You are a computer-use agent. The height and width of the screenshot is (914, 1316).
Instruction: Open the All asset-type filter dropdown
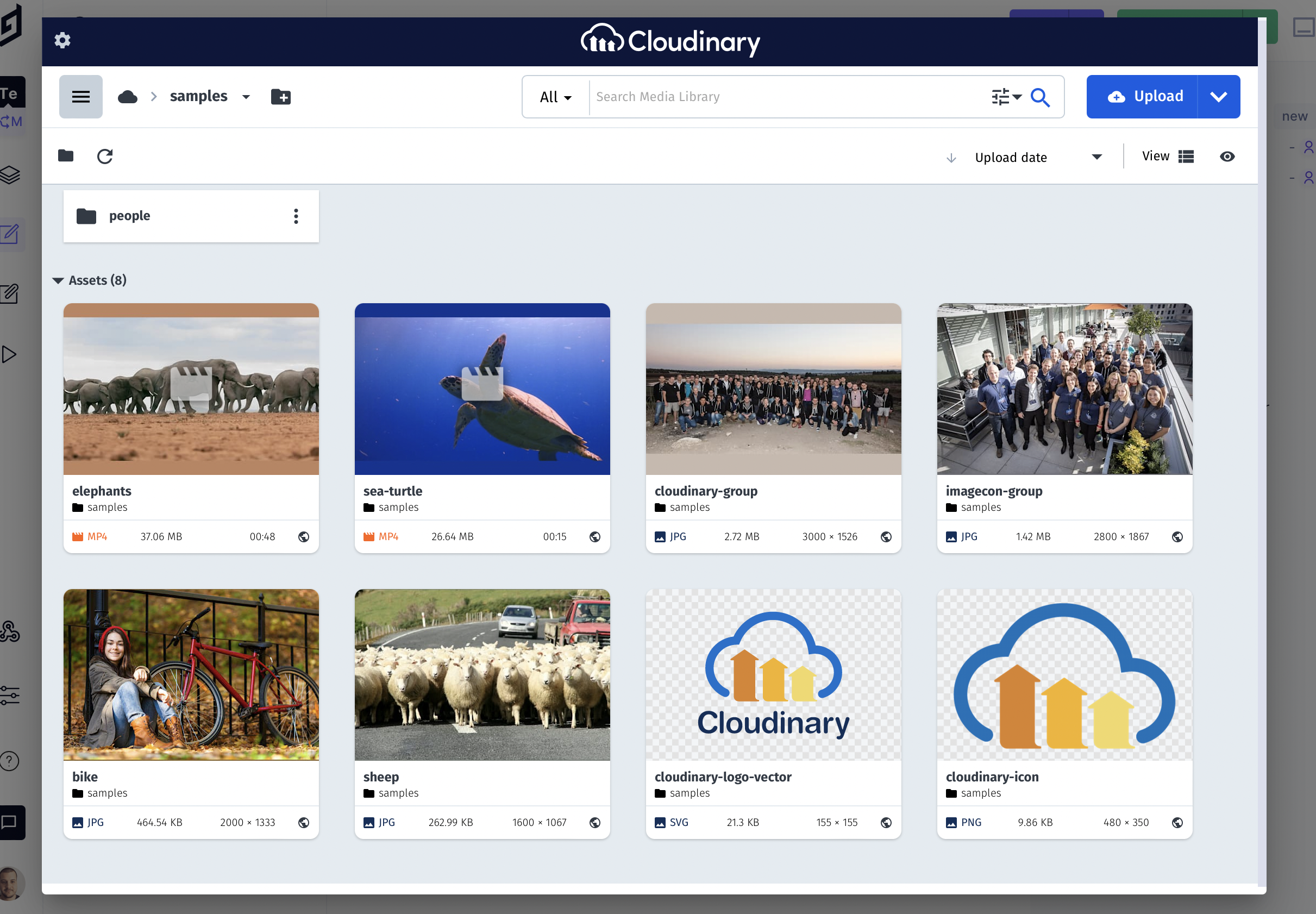(555, 97)
